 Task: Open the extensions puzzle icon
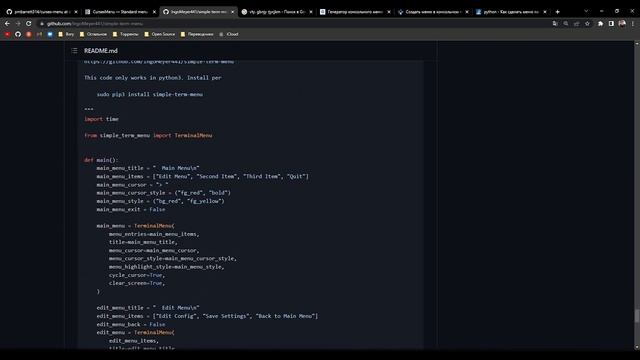point(600,24)
